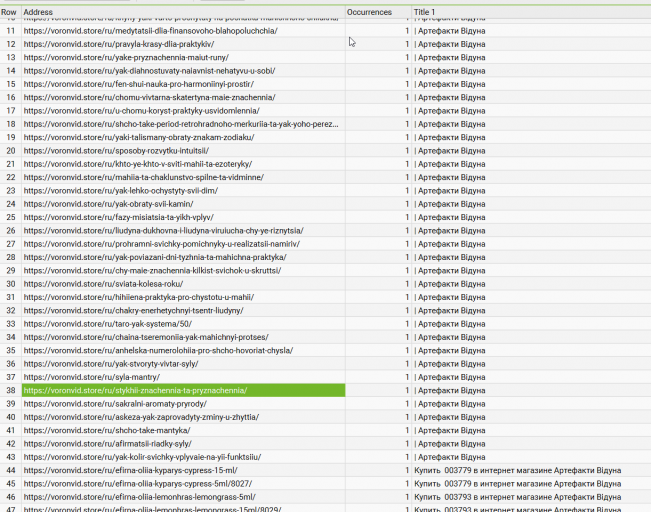Select the kyparys-cypress-5ml/8027 address

pos(137,484)
